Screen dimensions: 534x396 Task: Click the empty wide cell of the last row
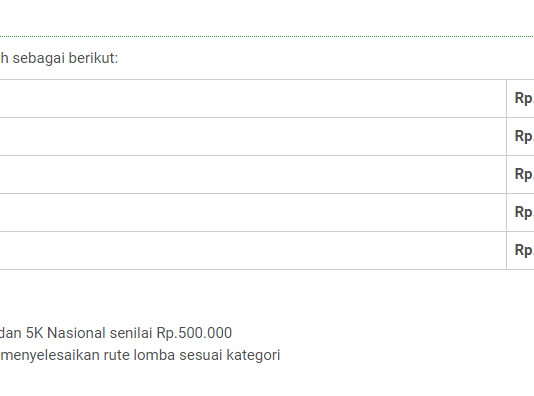(x=253, y=251)
